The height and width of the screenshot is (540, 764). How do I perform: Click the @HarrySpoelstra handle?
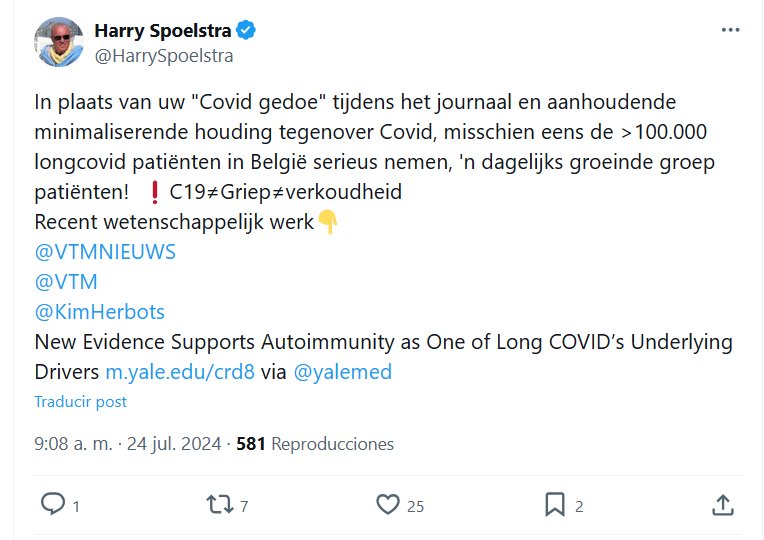coord(163,56)
